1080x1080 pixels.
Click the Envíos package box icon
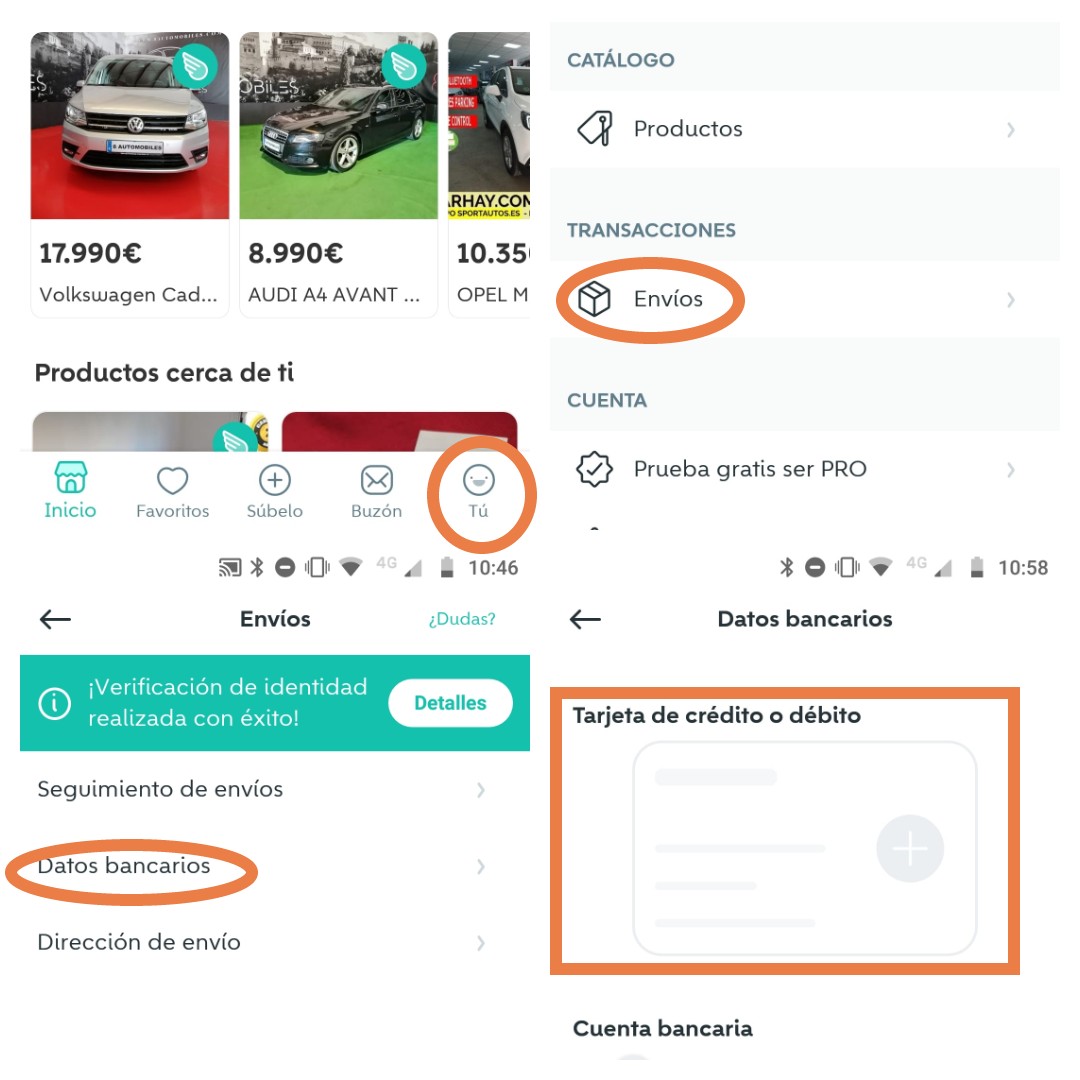[x=595, y=299]
